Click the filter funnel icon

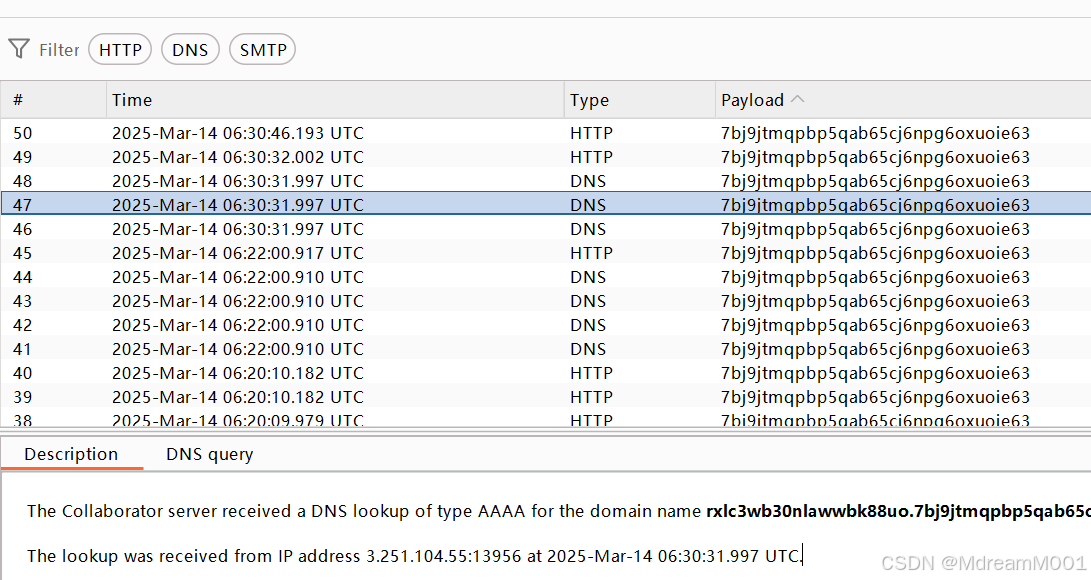point(18,48)
